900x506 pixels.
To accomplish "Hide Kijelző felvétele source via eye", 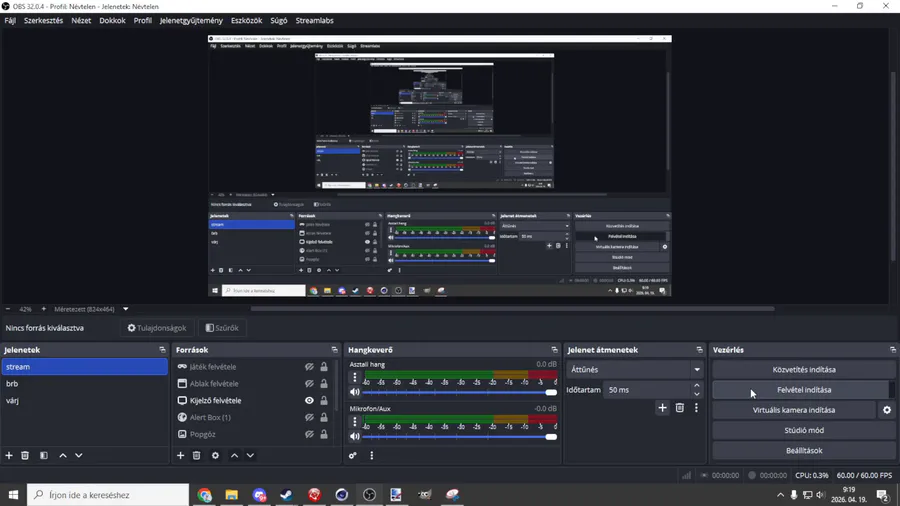I will 309,400.
